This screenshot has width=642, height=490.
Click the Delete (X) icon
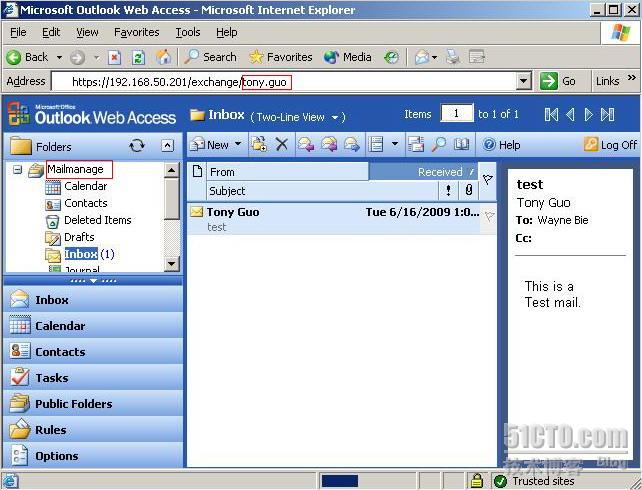tap(281, 144)
